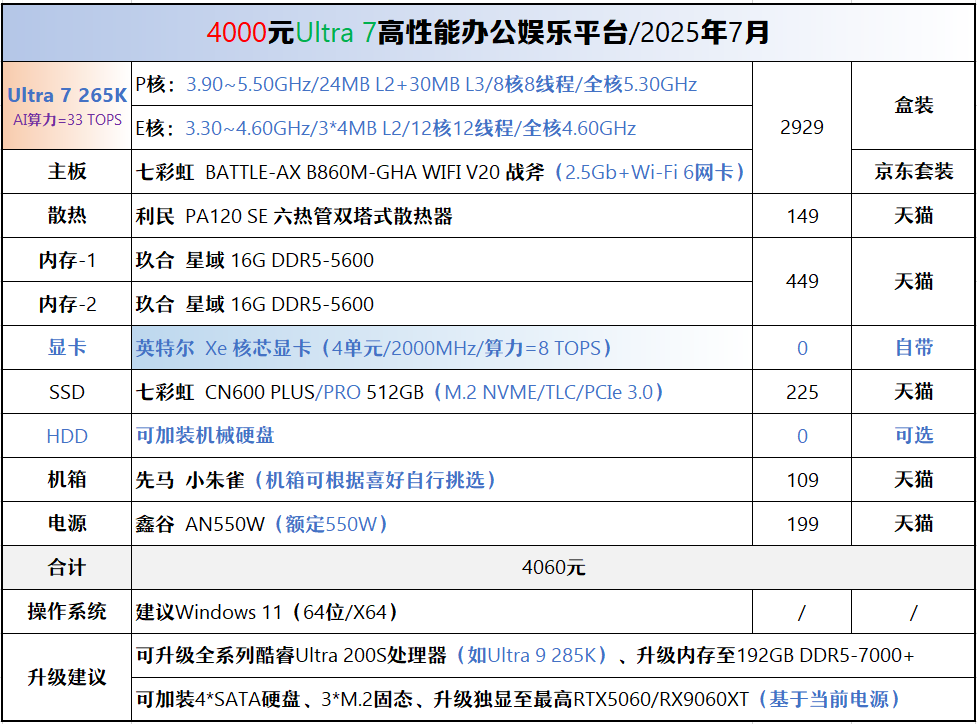Click the "0" price in HDD row
This screenshot has height=724, width=977.
[x=802, y=436]
